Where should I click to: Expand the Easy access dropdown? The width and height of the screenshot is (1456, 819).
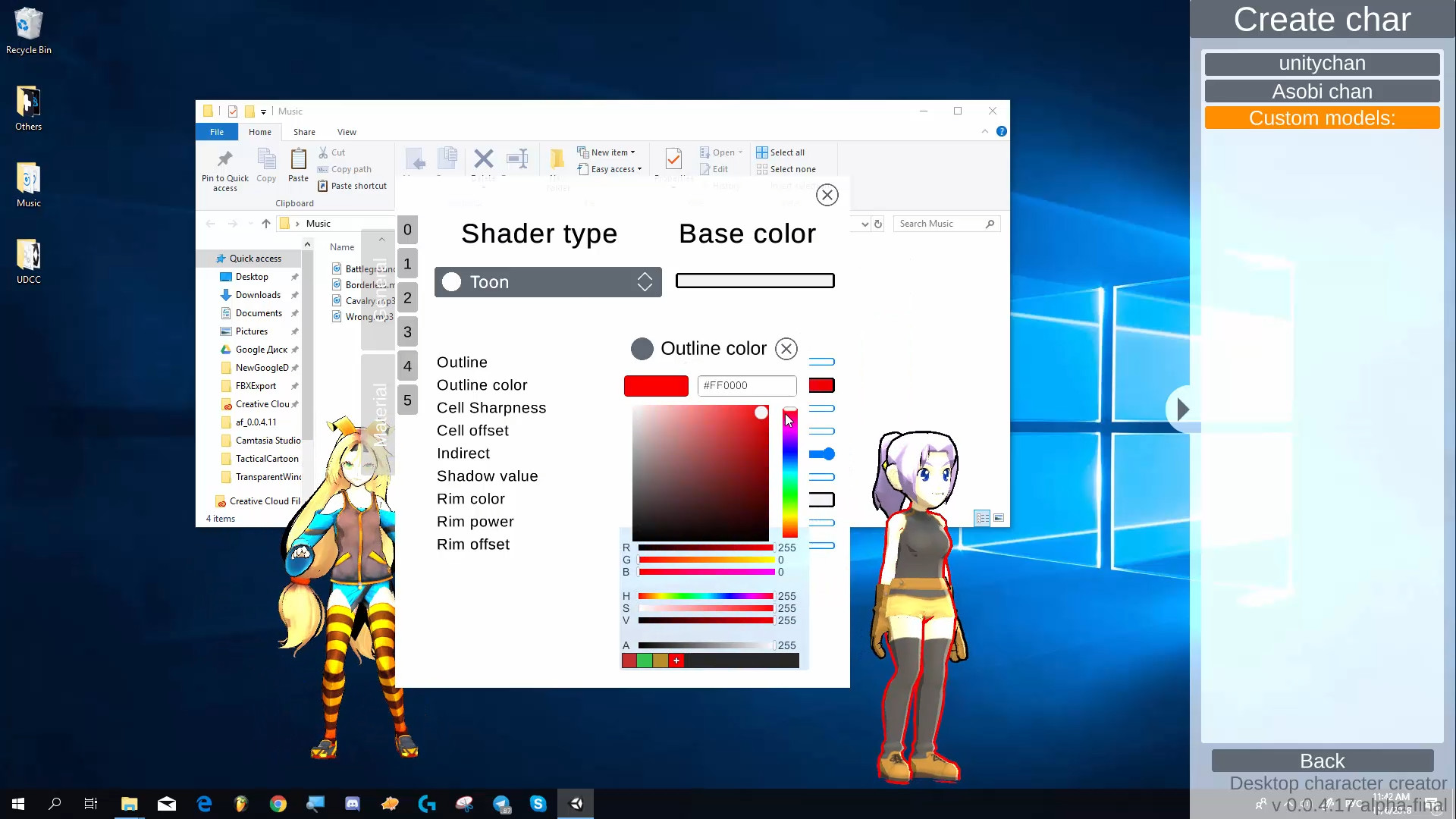pos(641,169)
